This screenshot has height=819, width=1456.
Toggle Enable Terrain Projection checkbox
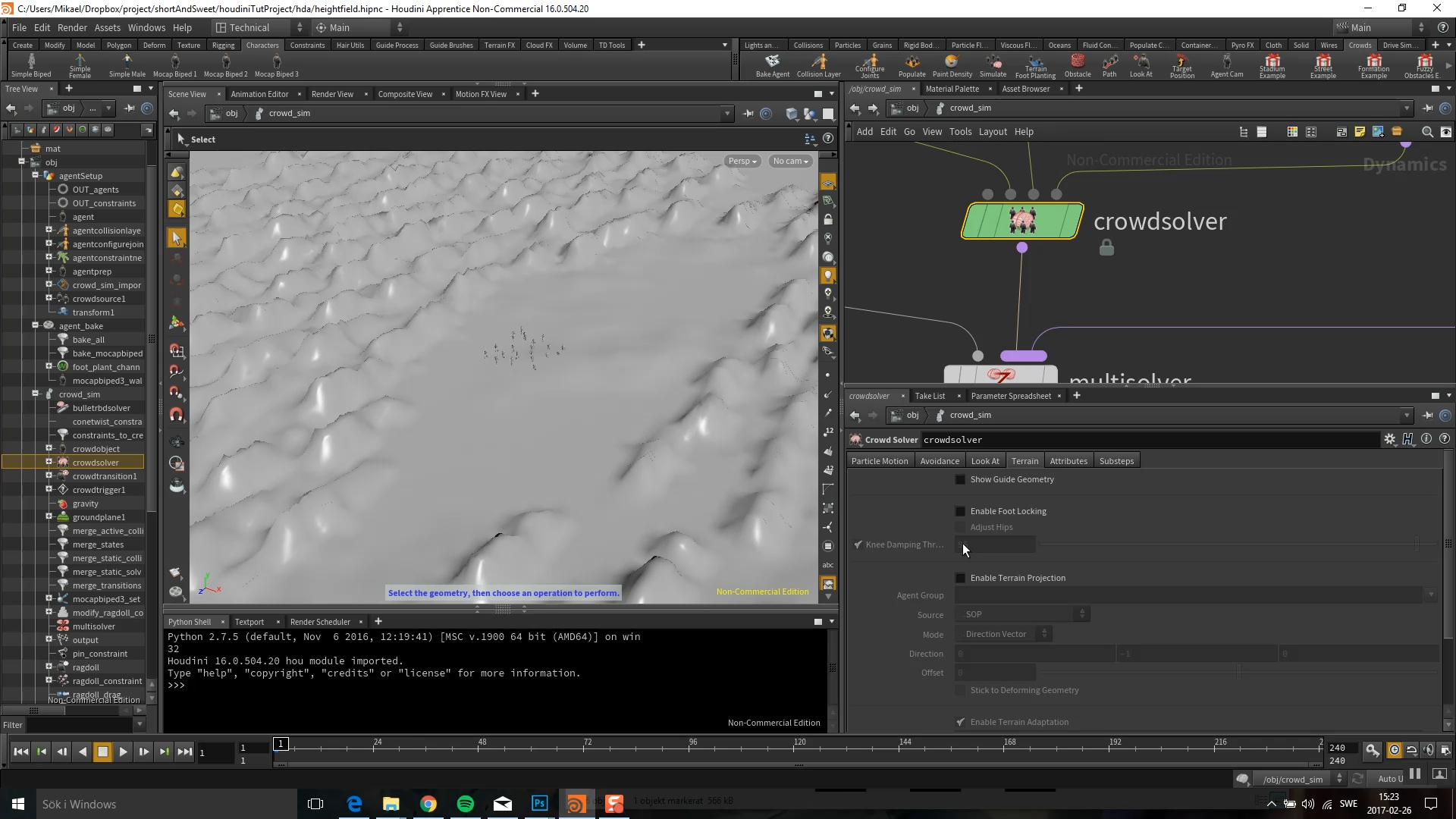pyautogui.click(x=960, y=579)
